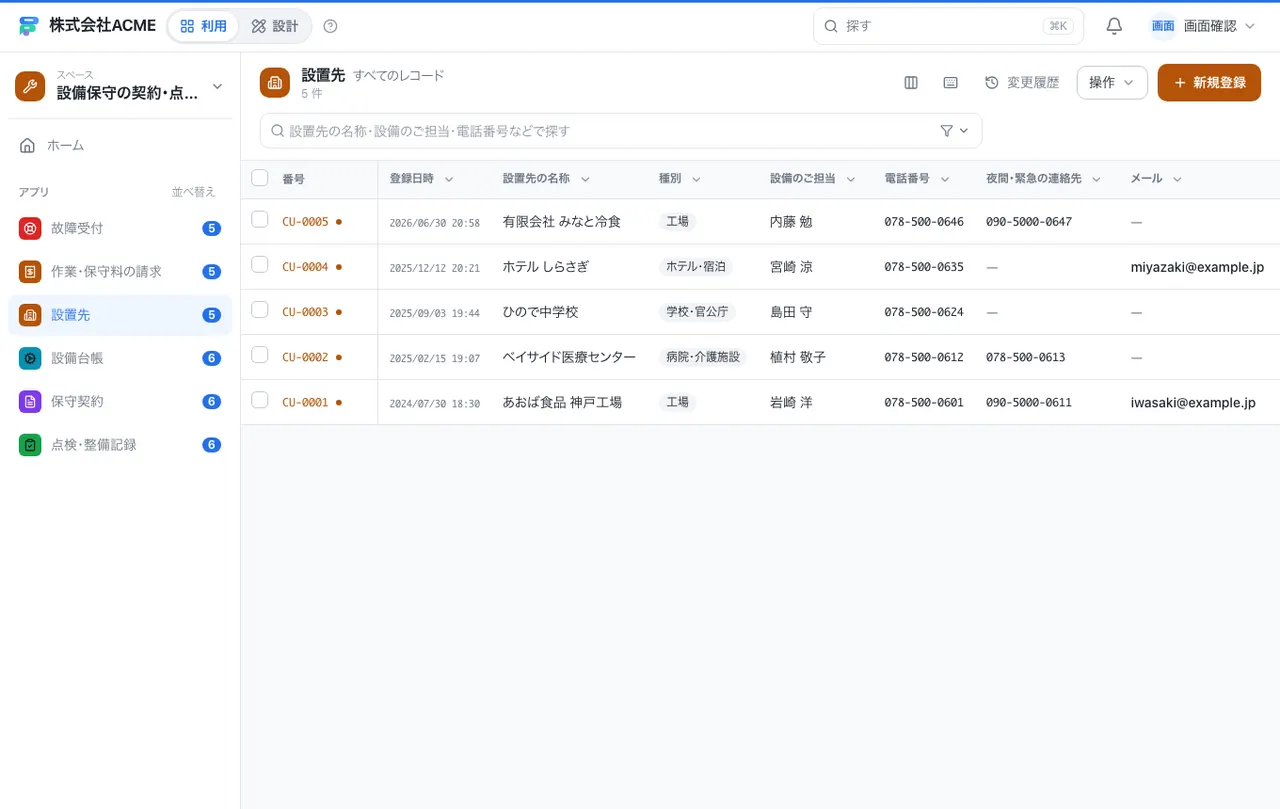Screen dimensions: 1280x809
Task: Check the checkbox for CU-0004
Action: point(260,264)
